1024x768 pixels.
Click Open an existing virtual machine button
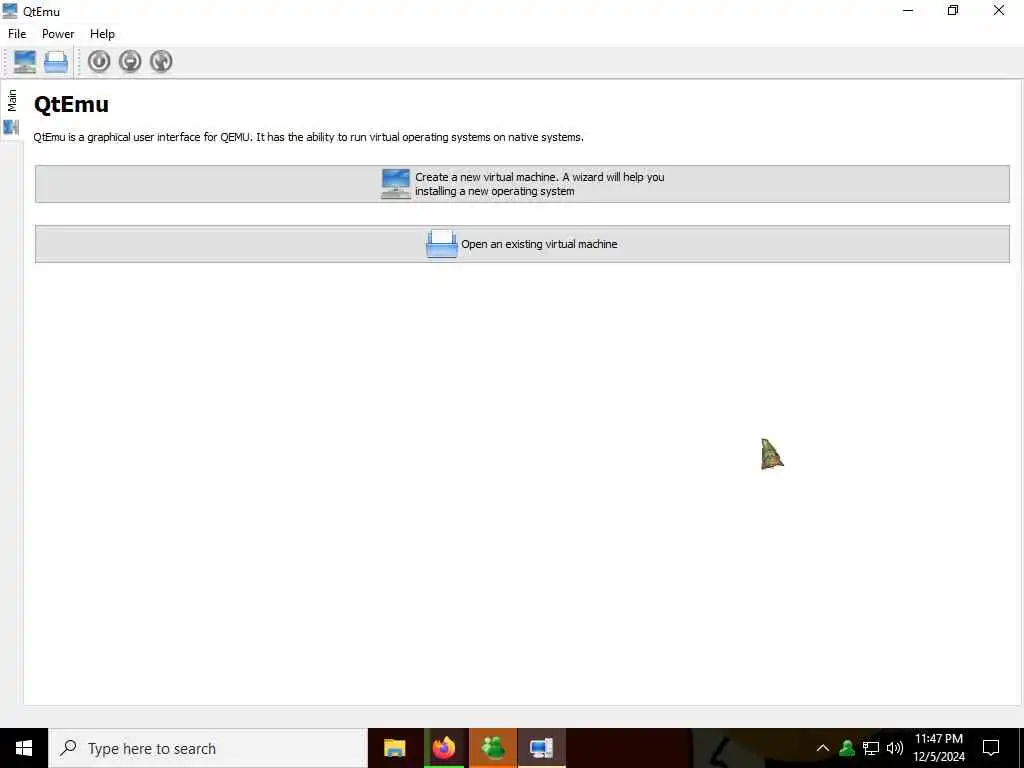[x=522, y=244]
